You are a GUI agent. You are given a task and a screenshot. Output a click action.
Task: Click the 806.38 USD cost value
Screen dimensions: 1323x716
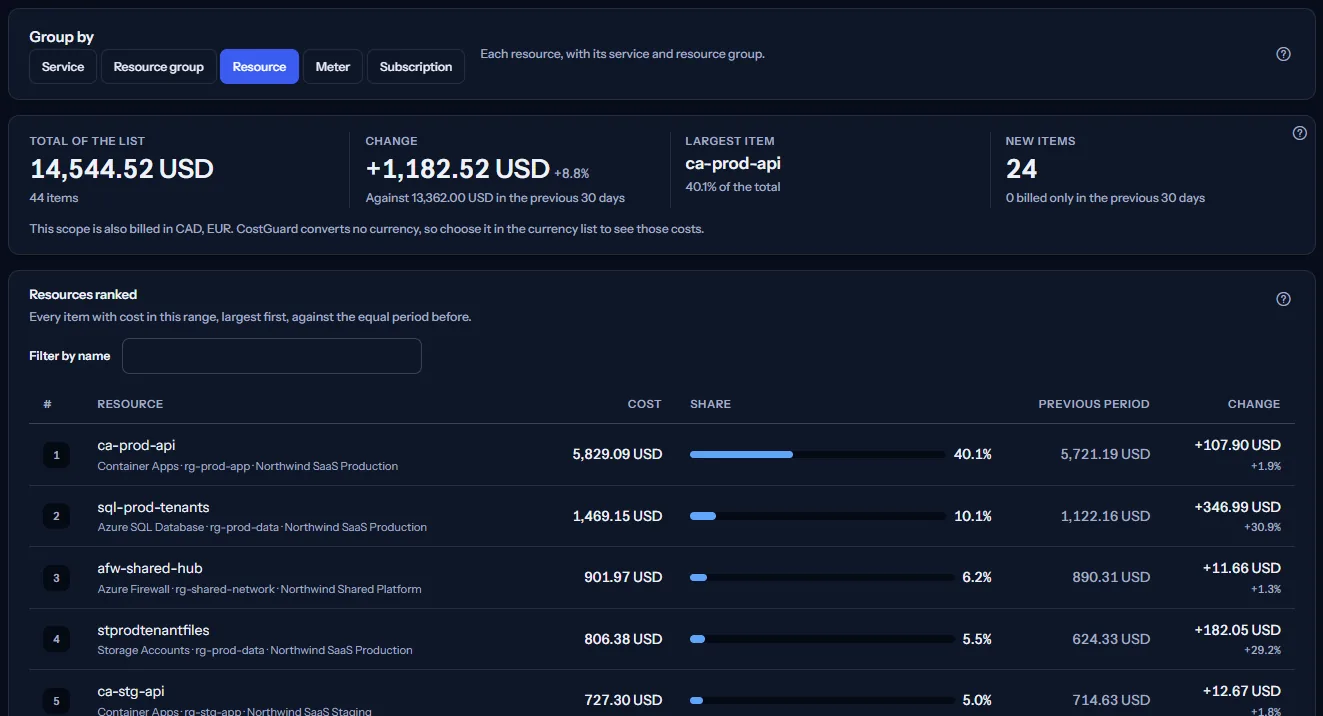[623, 639]
